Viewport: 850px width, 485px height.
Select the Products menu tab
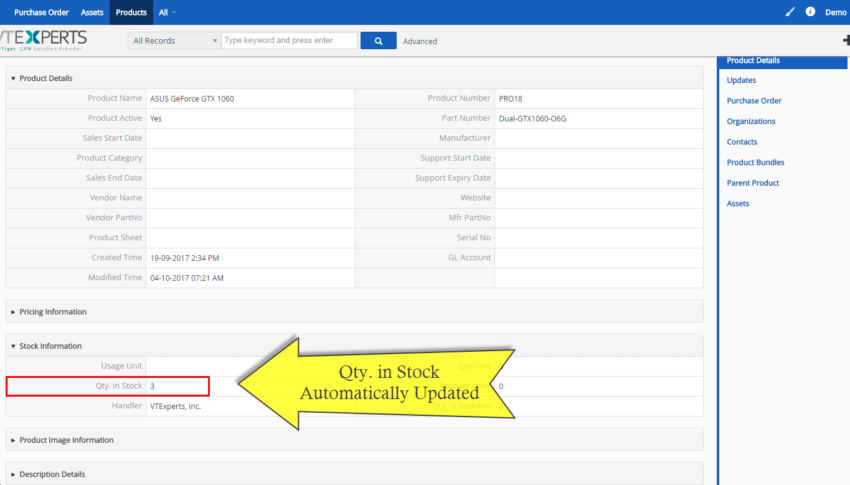[131, 12]
